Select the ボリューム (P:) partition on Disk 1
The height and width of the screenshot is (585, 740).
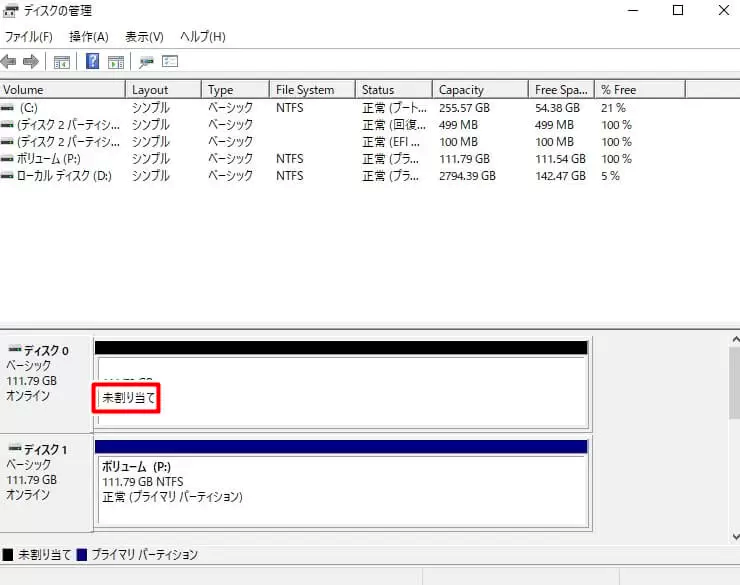[x=340, y=482]
